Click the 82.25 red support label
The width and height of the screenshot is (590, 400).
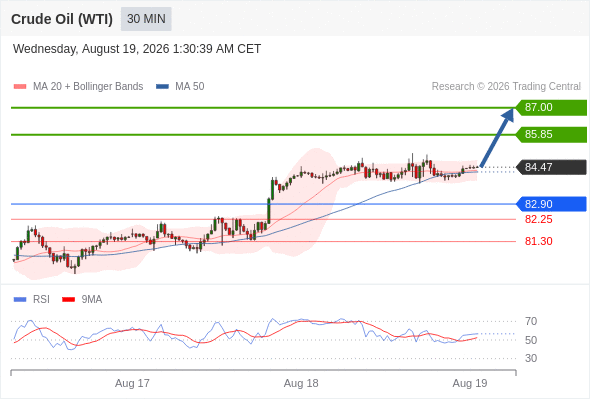(x=538, y=219)
